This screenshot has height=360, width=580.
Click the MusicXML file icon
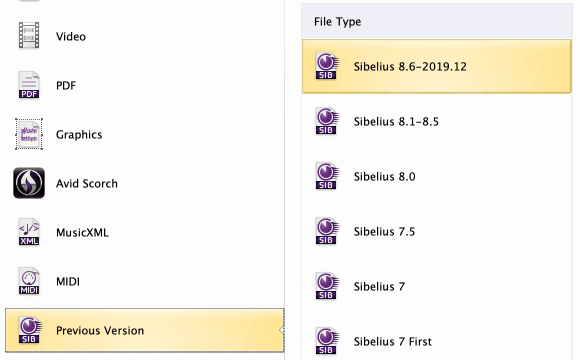click(x=29, y=232)
